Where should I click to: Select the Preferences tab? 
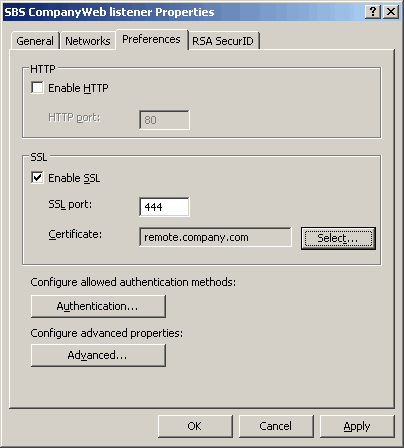point(151,39)
